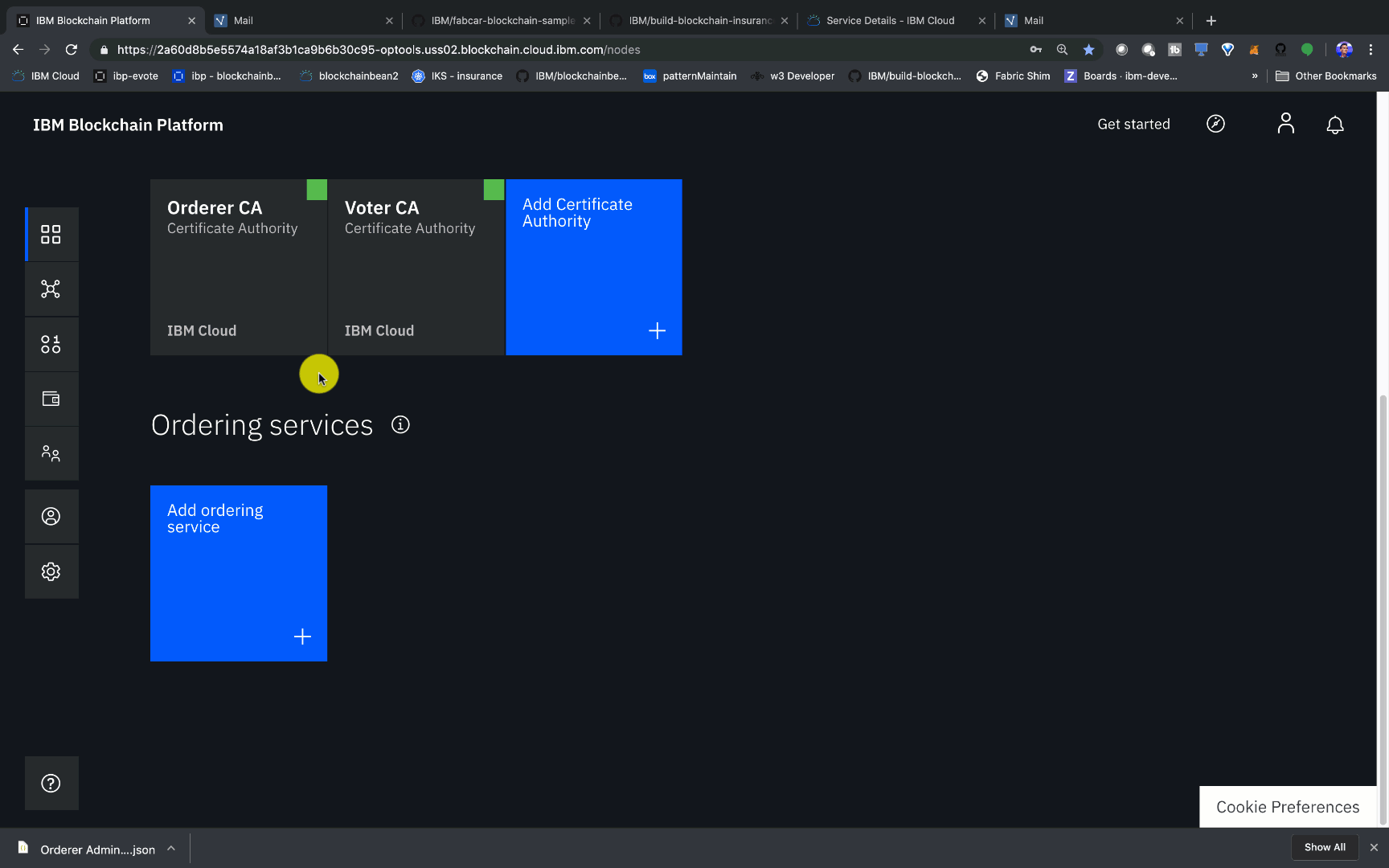Open the Smart contracts icon in sidebar
1389x868 pixels.
[x=51, y=344]
